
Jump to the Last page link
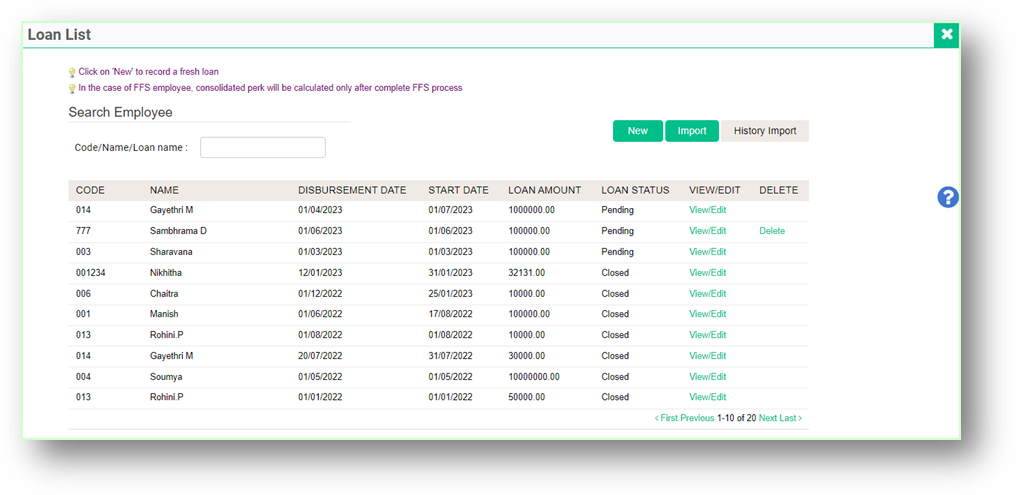(790, 418)
